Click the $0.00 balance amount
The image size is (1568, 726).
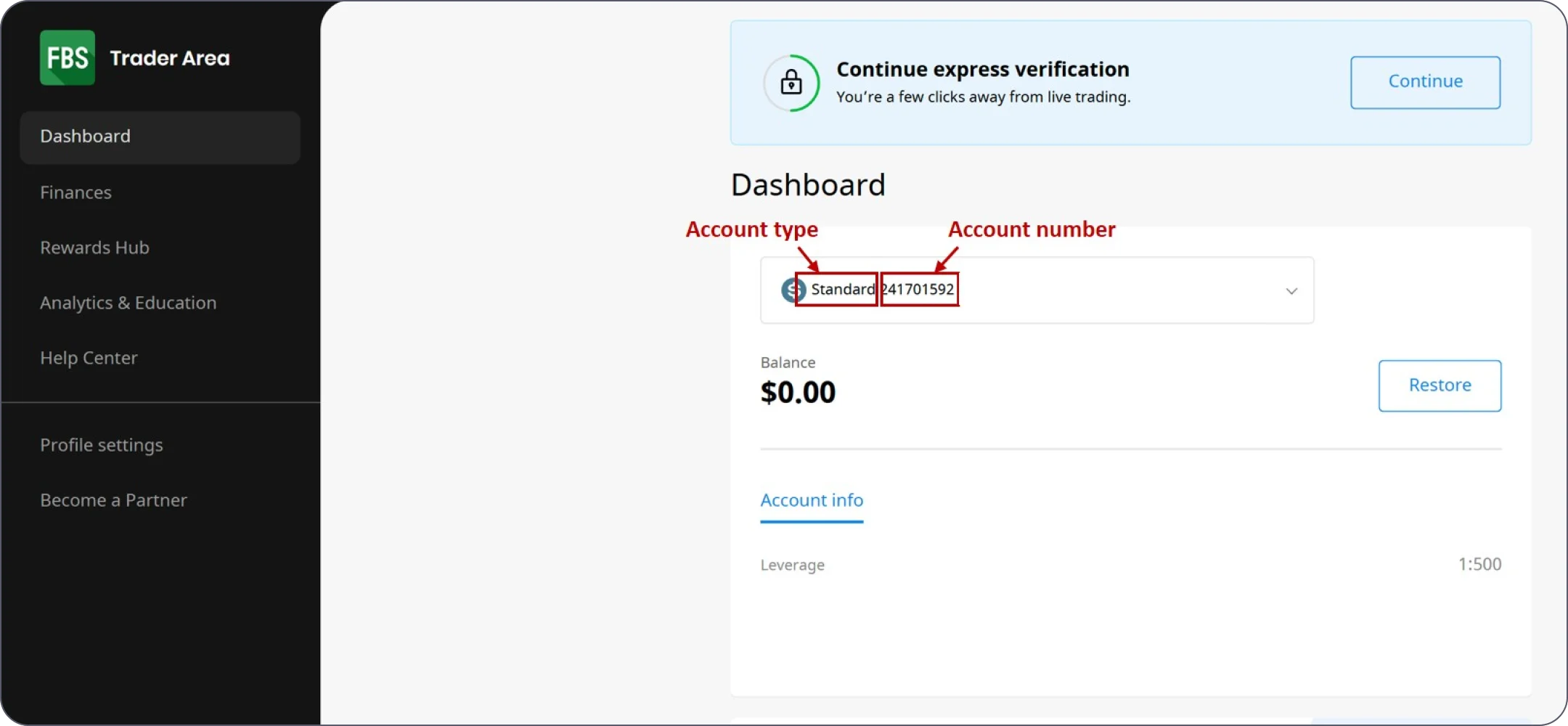[x=798, y=393]
